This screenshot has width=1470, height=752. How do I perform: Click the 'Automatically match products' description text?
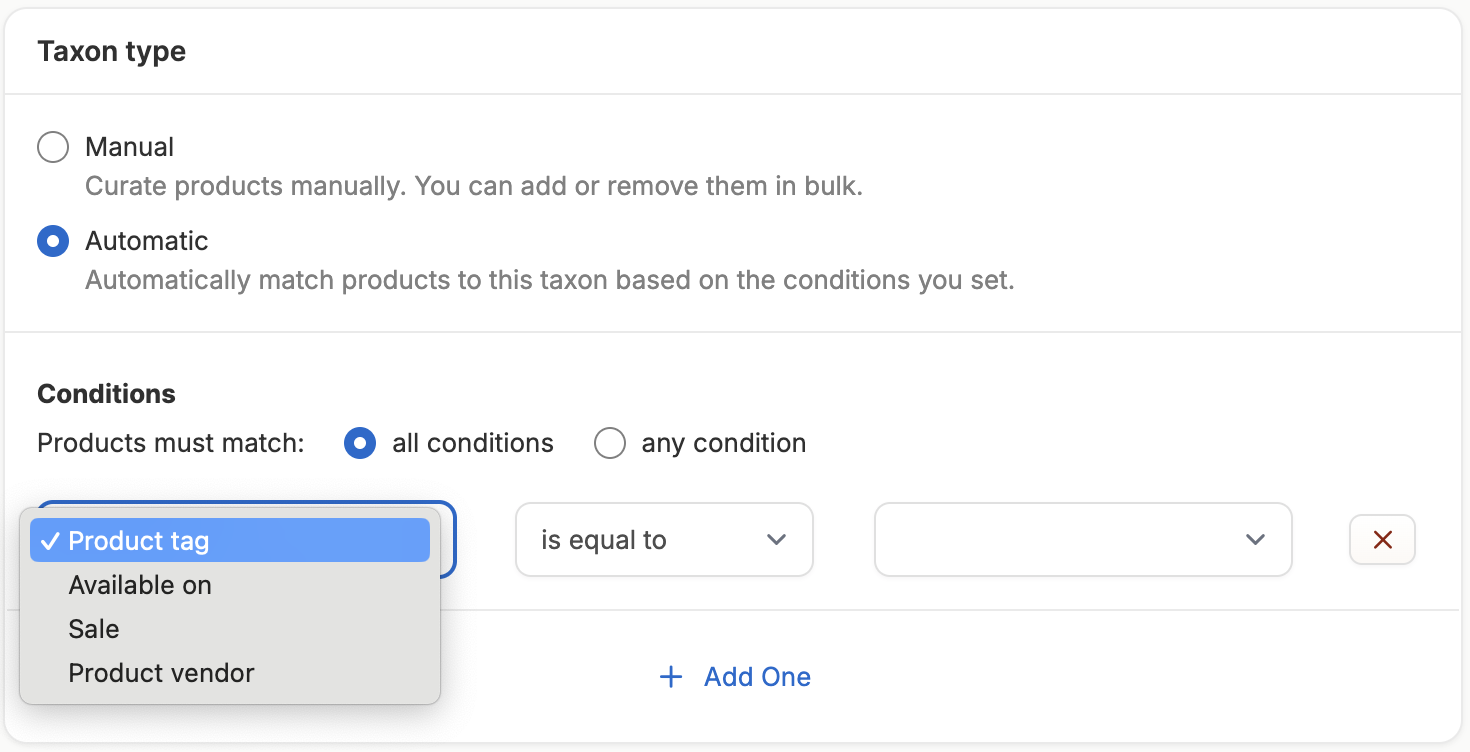(x=549, y=280)
